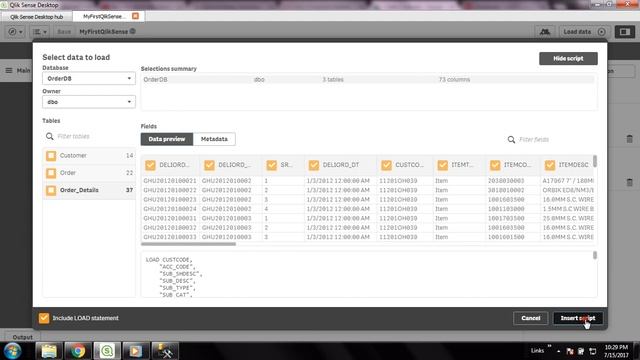
Task: Uncheck the CUSTCO field checkbox
Action: click(x=386, y=165)
